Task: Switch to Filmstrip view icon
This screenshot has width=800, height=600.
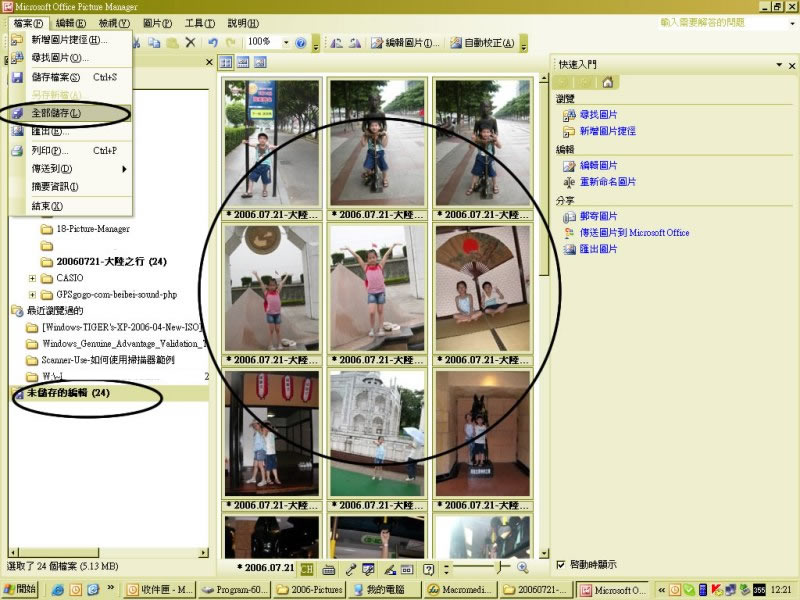Action: coord(243,63)
